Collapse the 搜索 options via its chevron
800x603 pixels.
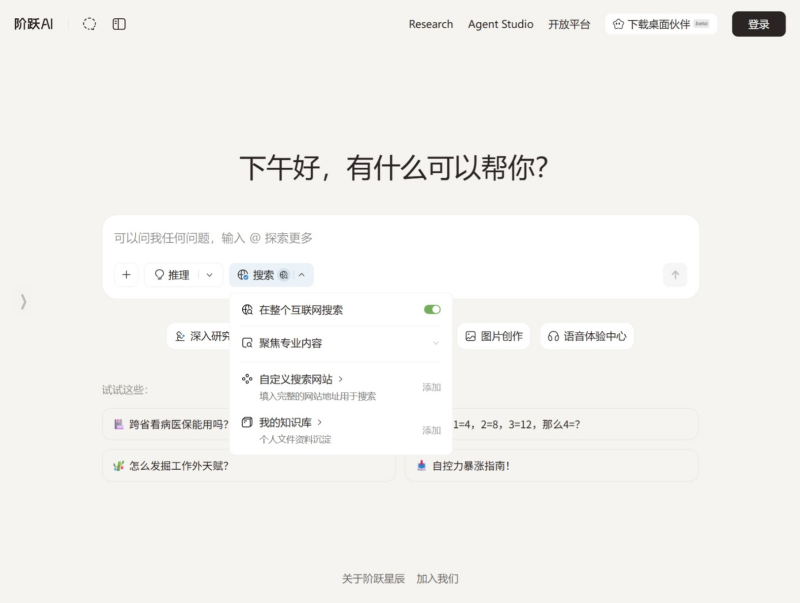(300, 274)
